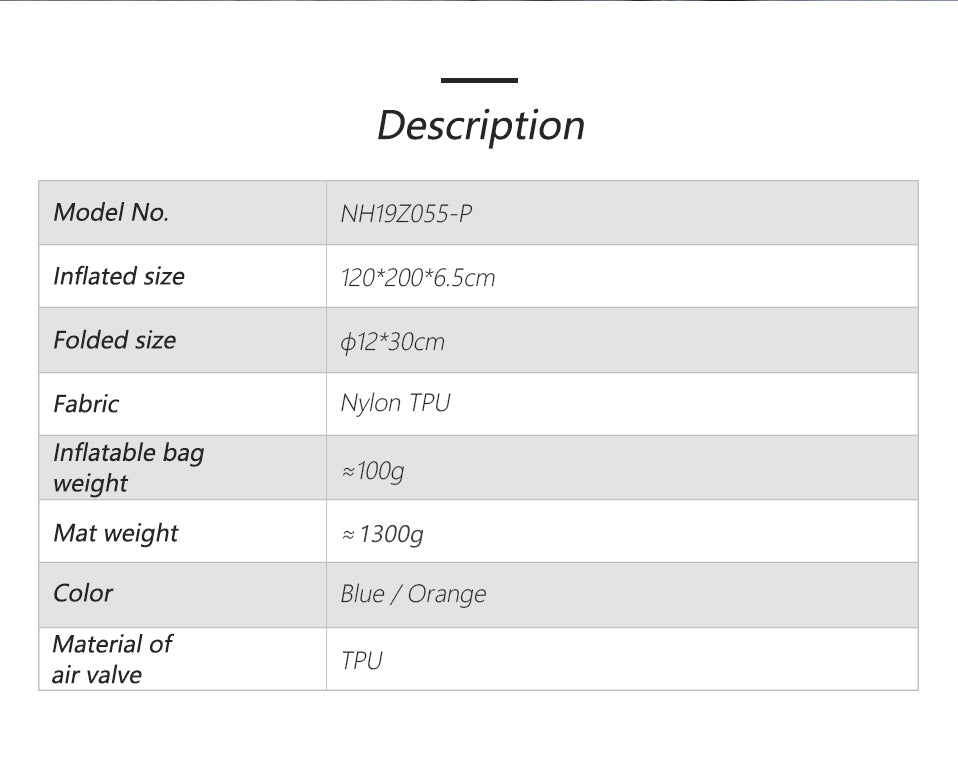The width and height of the screenshot is (958, 776).
Task: Click the Folded size label
Action: pyautogui.click(x=114, y=340)
